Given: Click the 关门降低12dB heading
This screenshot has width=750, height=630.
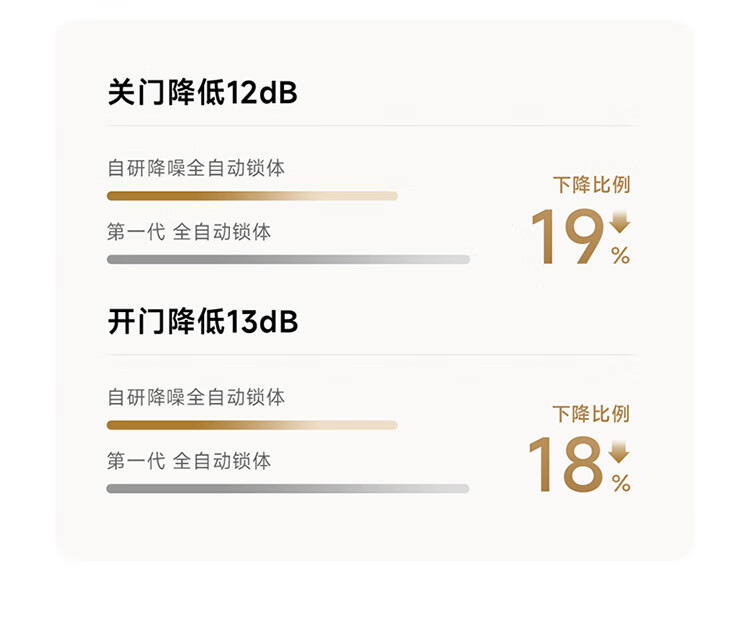Looking at the screenshot, I should [202, 94].
